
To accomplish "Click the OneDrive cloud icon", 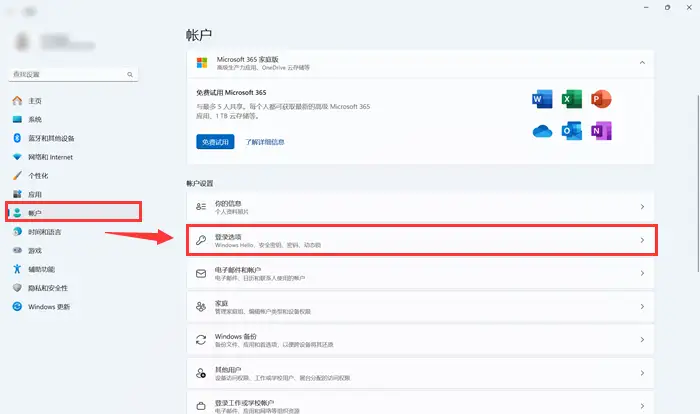I will coord(542,131).
